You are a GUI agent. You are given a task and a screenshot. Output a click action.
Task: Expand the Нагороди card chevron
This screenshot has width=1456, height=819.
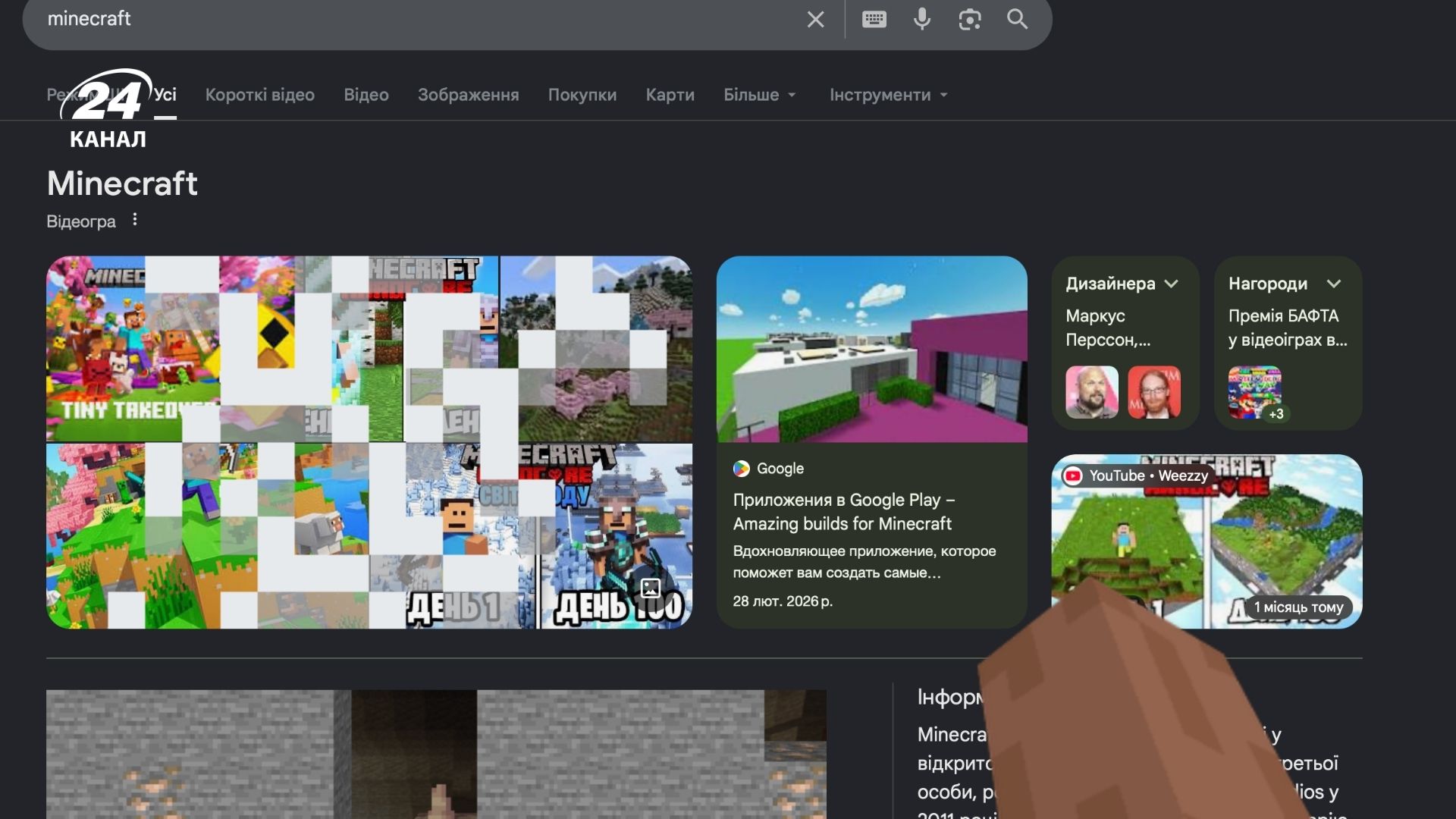tap(1334, 284)
